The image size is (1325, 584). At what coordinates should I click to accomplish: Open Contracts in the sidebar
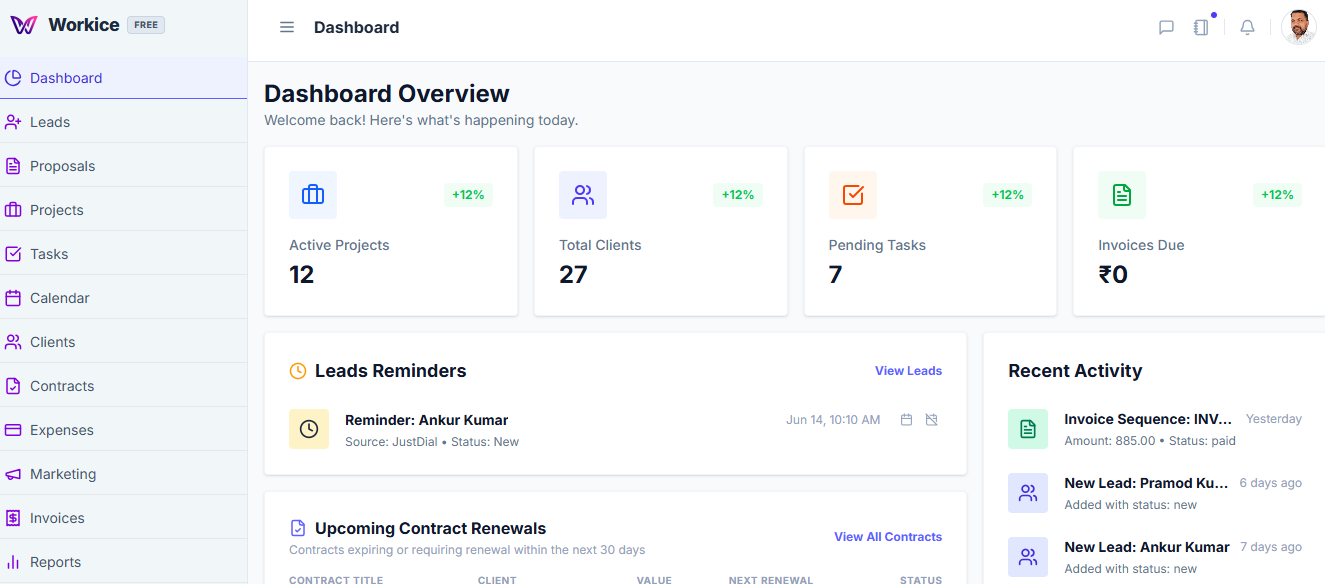pos(123,386)
